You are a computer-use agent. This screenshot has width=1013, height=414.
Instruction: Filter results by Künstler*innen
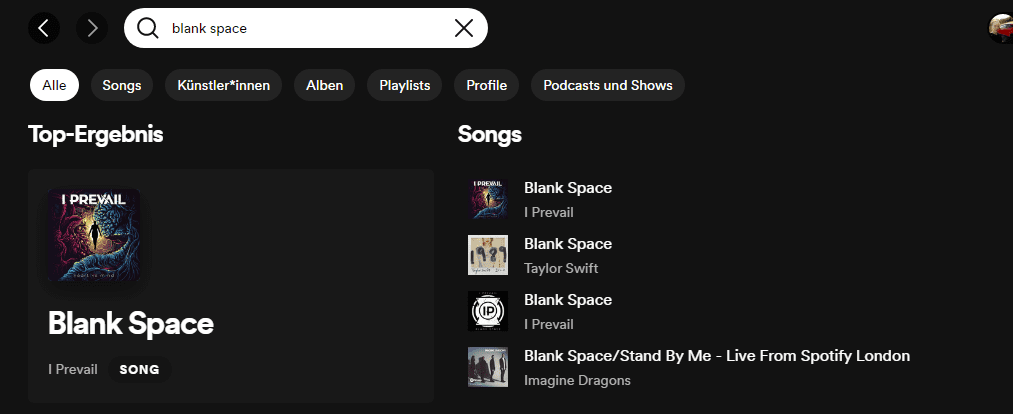point(224,85)
